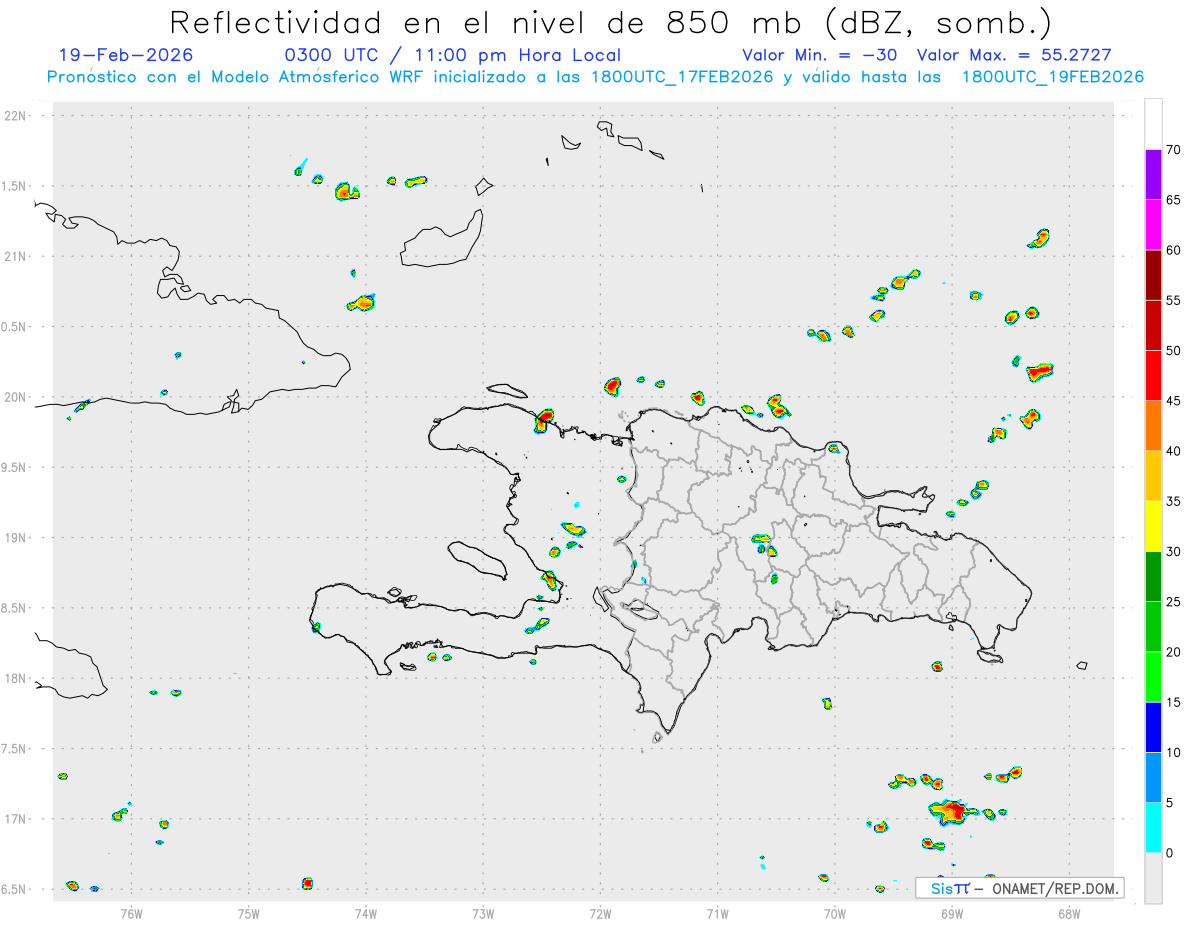Image resolution: width=1200 pixels, height=927 pixels.
Task: Click the colorbar tick label '45'
Action: pos(1175,401)
